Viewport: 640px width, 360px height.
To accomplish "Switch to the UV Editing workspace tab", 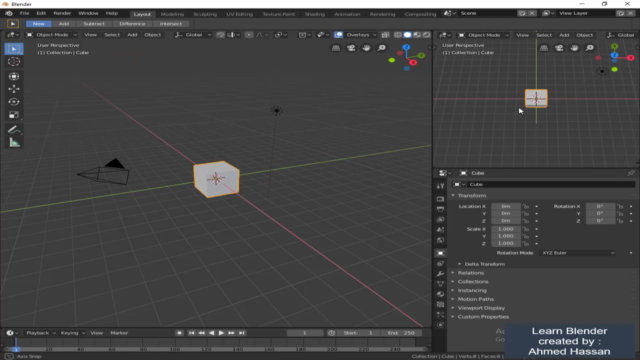I will click(x=240, y=14).
